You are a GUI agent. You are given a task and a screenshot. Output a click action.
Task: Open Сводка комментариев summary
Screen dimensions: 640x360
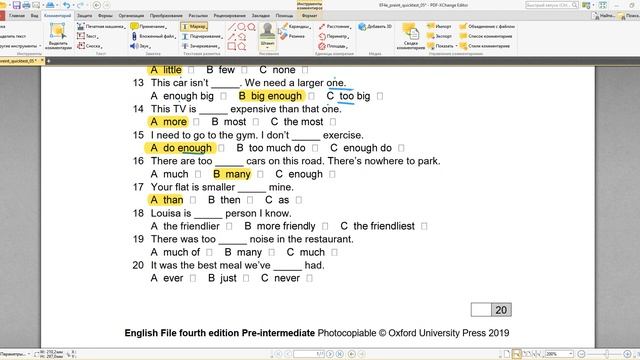click(x=410, y=37)
